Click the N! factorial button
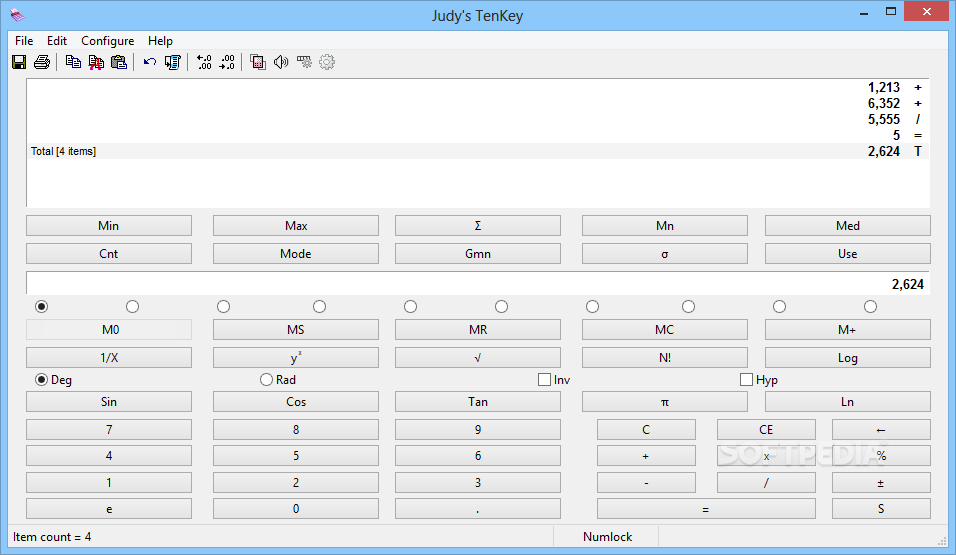The height and width of the screenshot is (555, 956). tap(665, 357)
